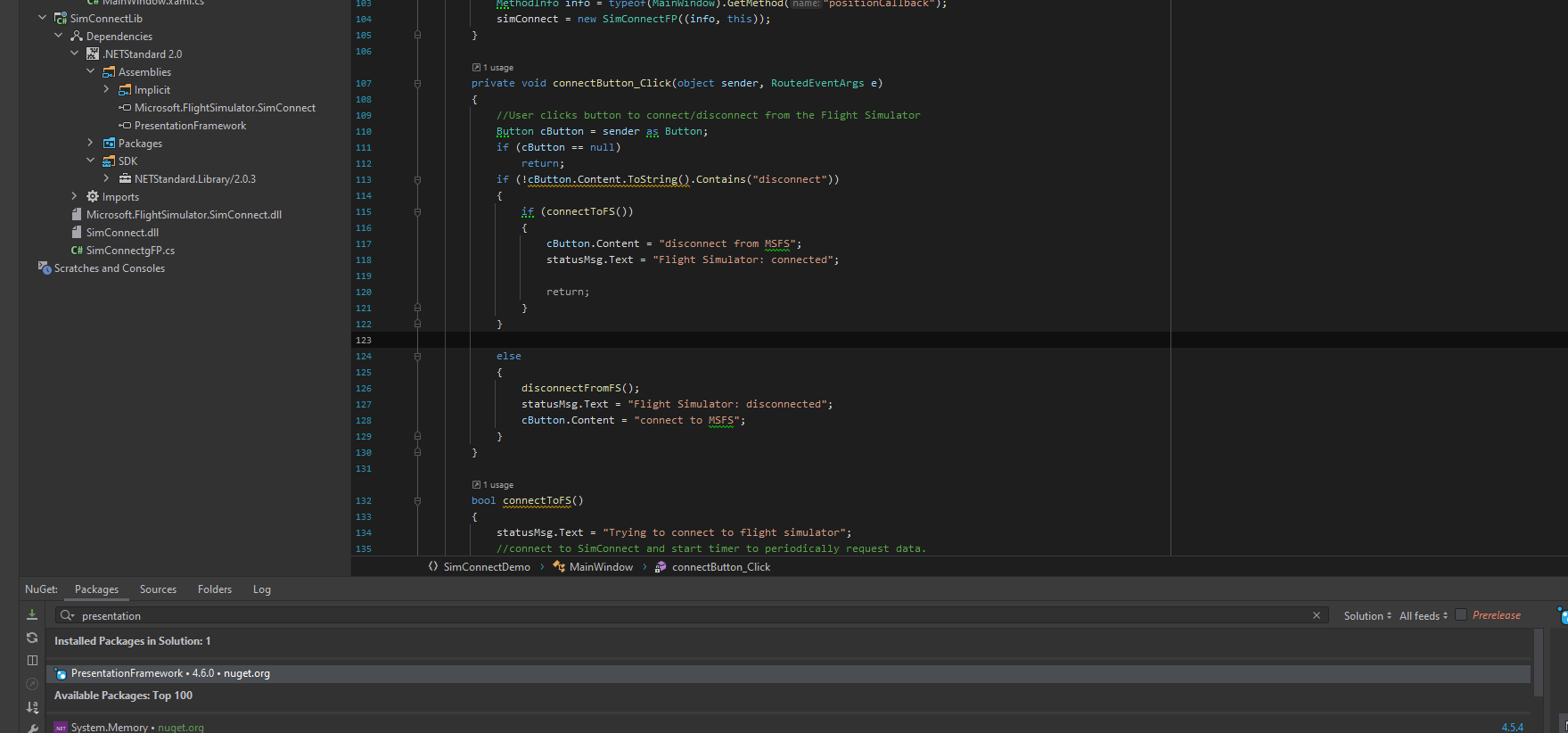
Task: Open the Log tab in NuGet
Action: coord(261,589)
